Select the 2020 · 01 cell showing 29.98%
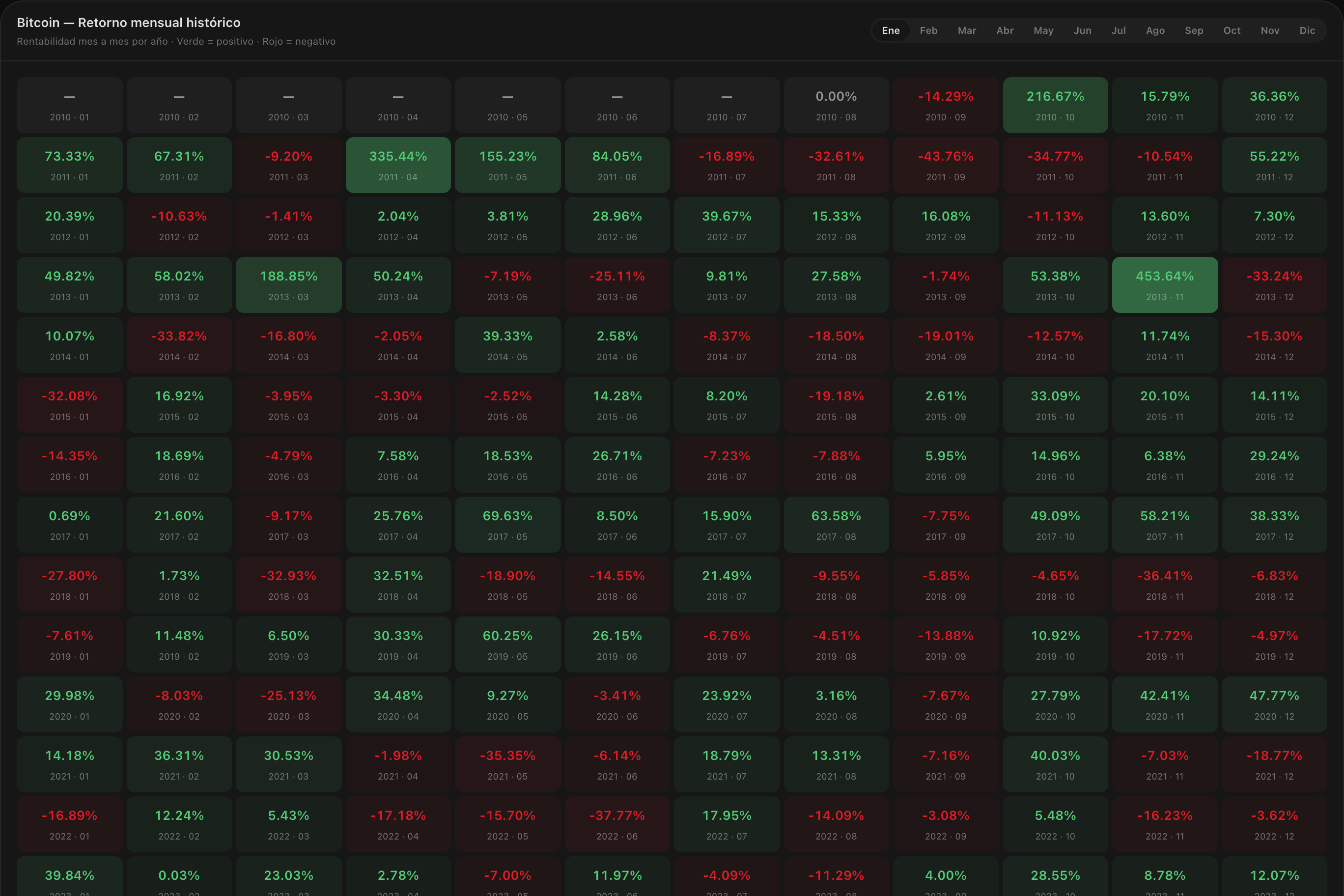Screen dimensions: 1344x896 [69, 704]
